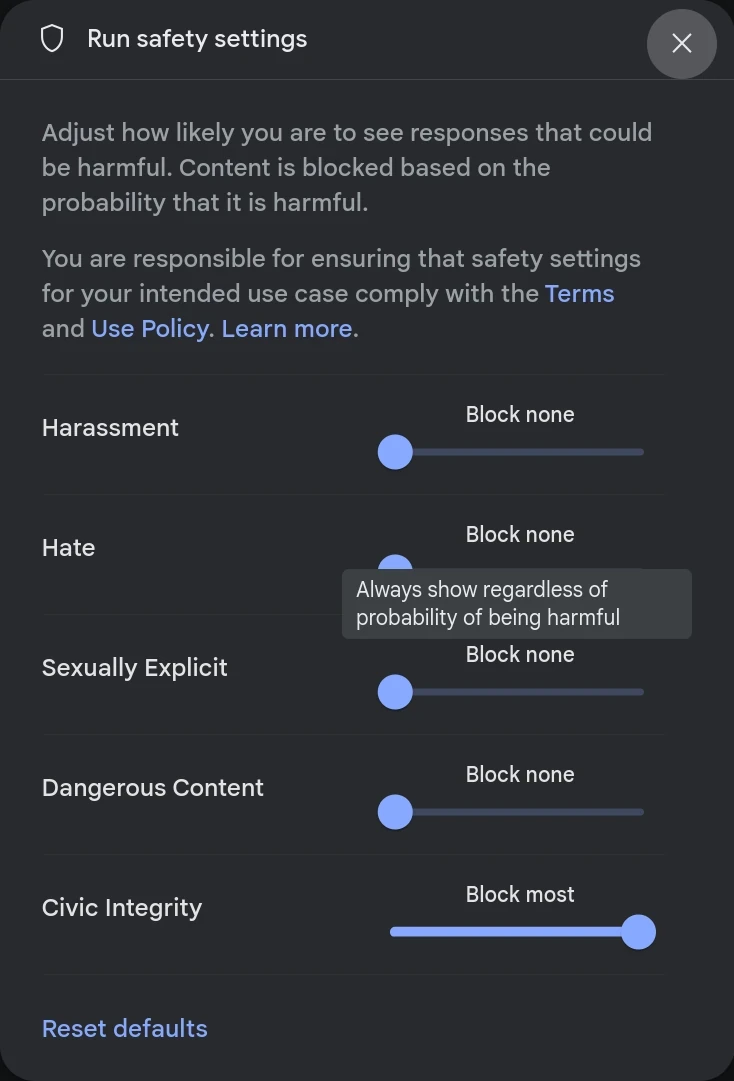
Task: Click the Dangerous Content category label
Action: pyautogui.click(x=152, y=787)
